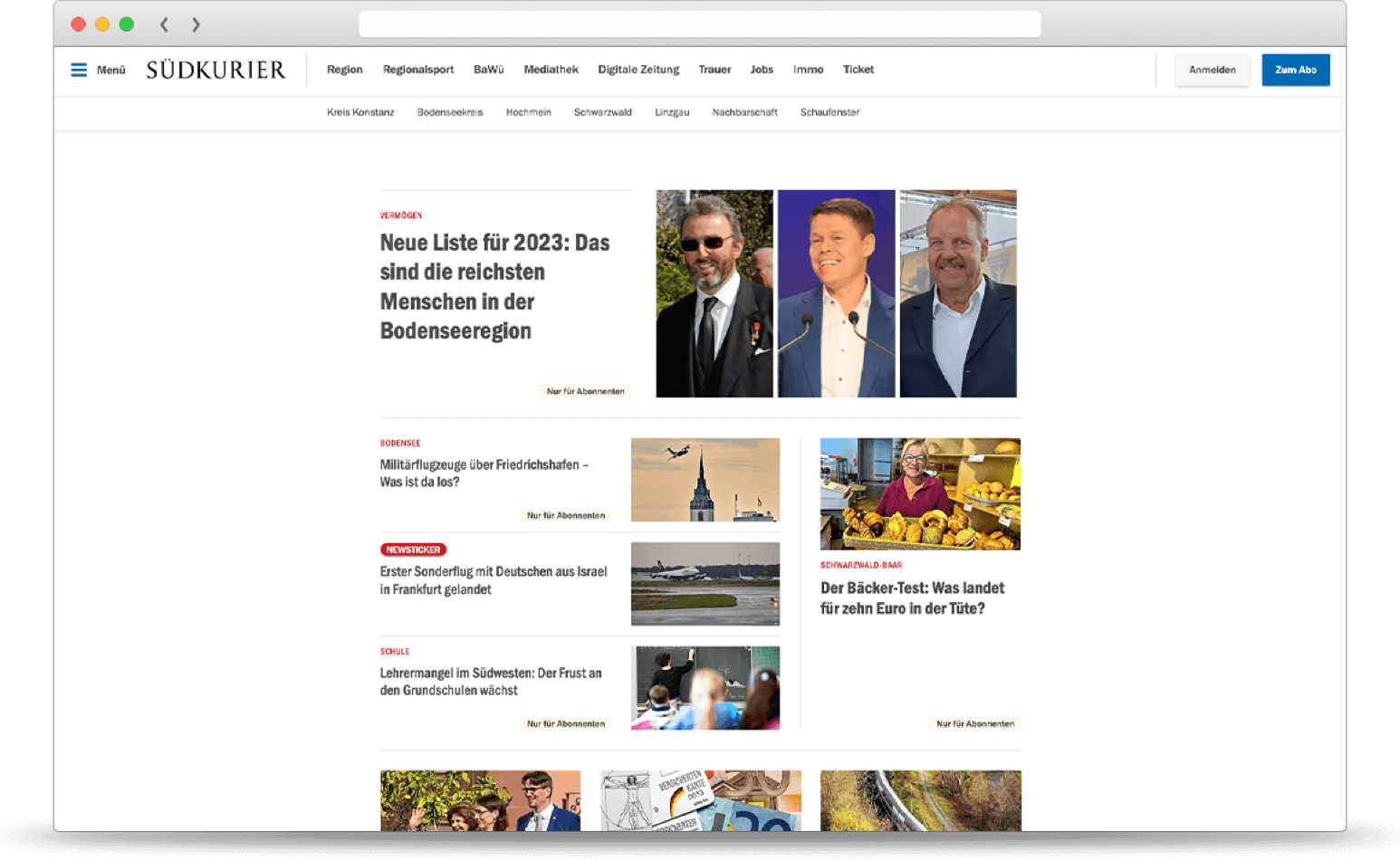This screenshot has height=860, width=1400.
Task: Navigate back using the browser back arrow
Action: click(164, 24)
